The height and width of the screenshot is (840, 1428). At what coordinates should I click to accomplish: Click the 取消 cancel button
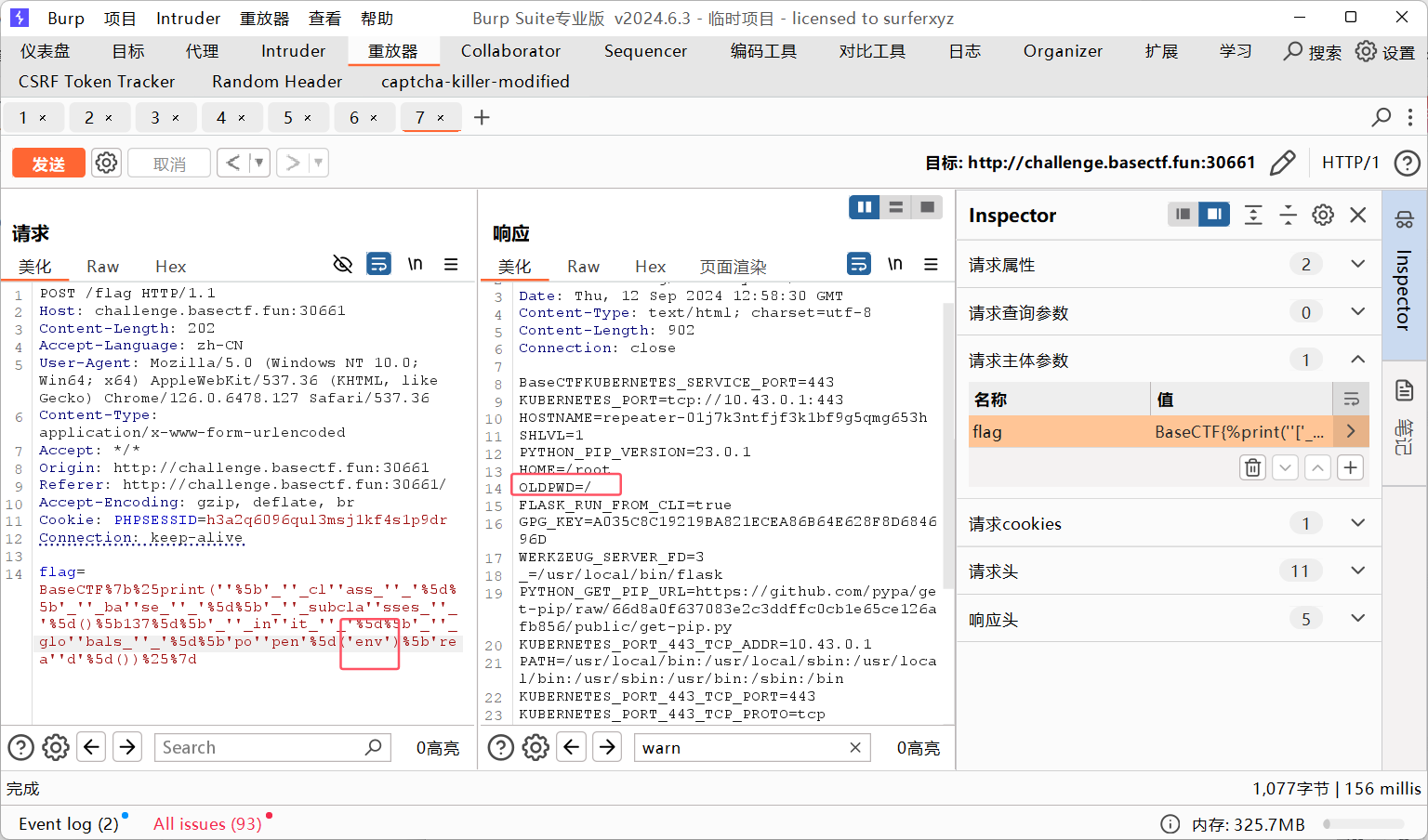click(x=169, y=164)
